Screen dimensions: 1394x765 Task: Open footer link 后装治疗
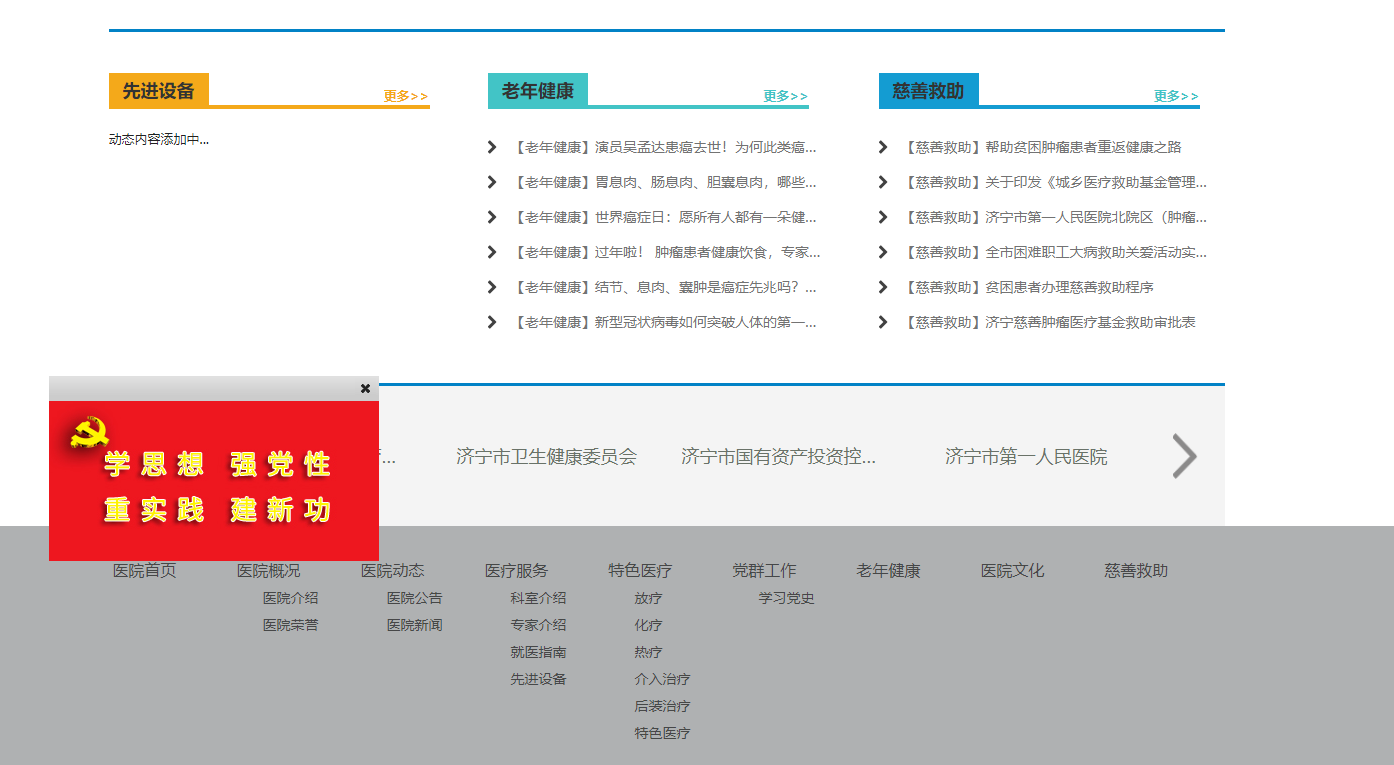click(662, 706)
